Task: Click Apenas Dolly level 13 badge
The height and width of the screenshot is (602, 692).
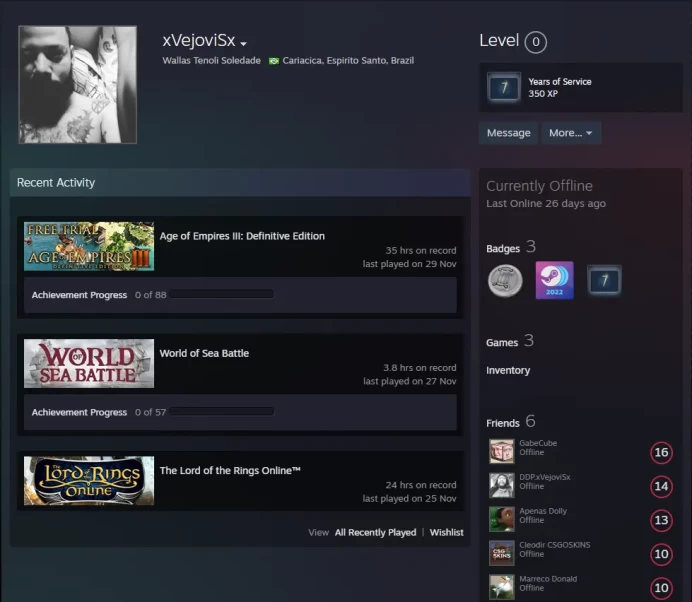Action: tap(661, 520)
